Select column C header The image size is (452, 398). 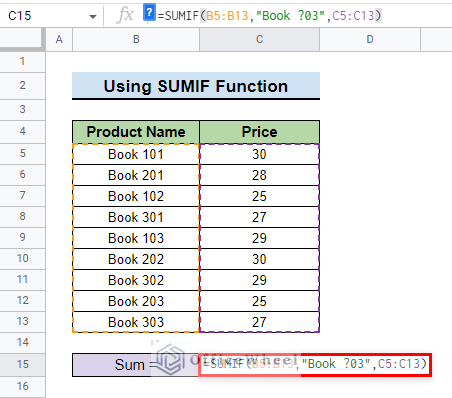point(259,39)
